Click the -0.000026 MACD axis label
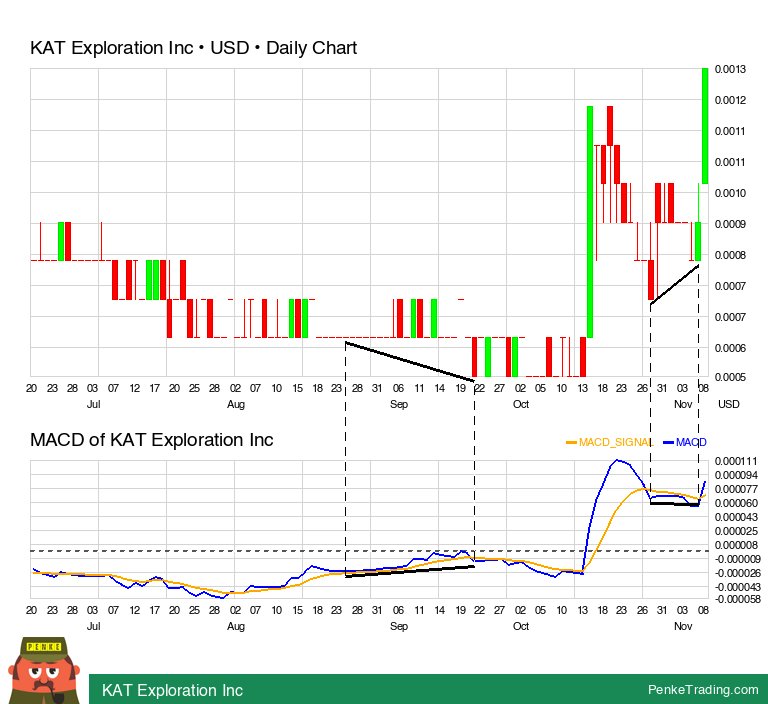The width and height of the screenshot is (768, 704). pos(738,573)
